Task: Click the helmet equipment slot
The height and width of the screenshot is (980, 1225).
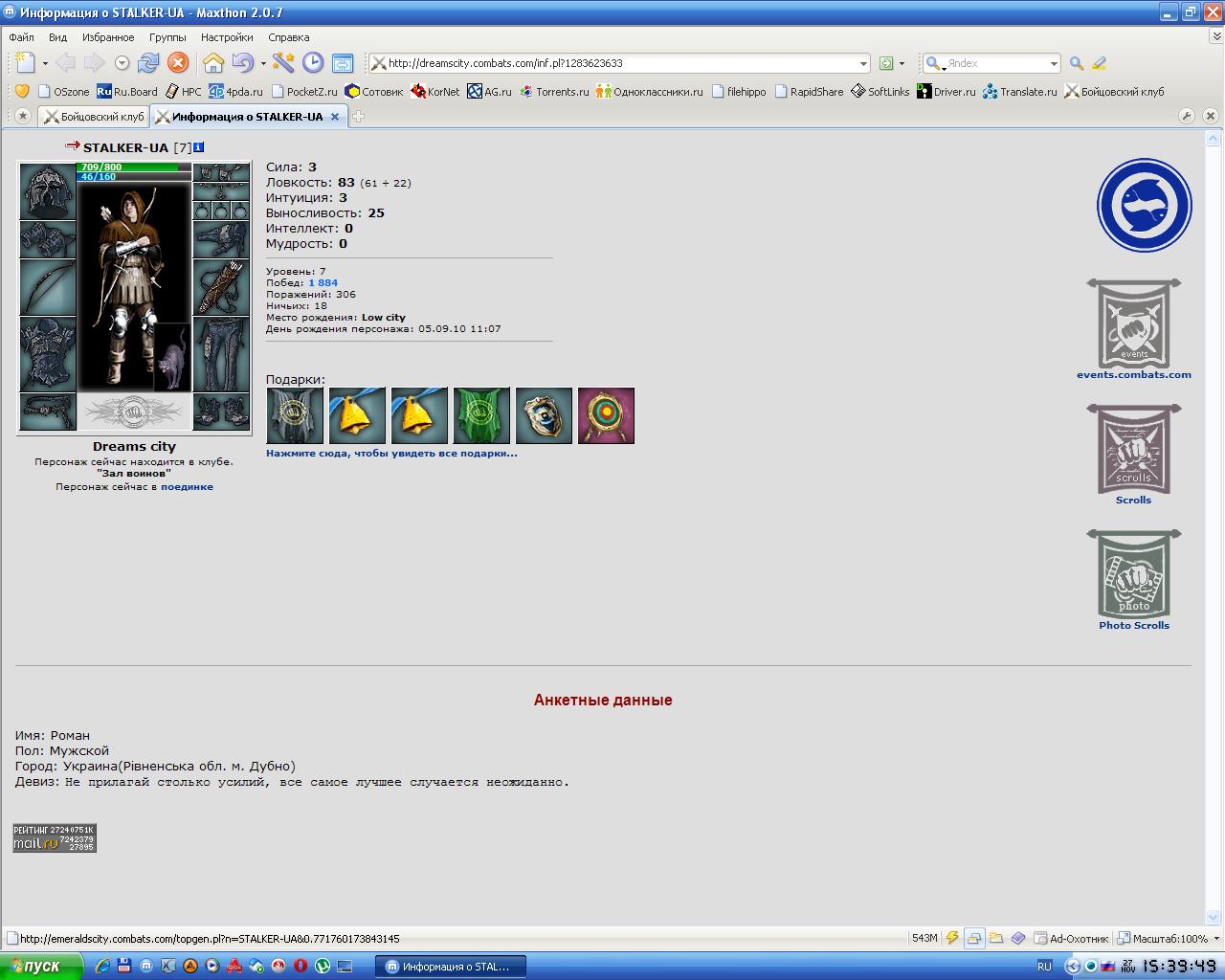Action: (x=48, y=191)
